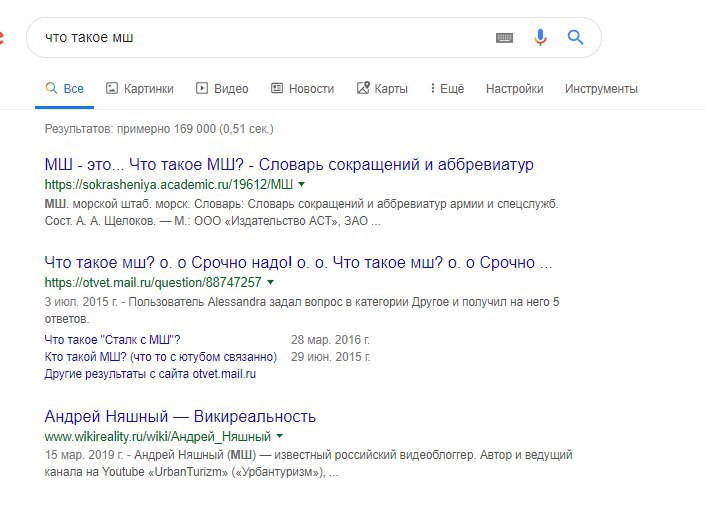
Task: Expand the arrow next to wikireality.ru URL
Action: tap(280, 436)
